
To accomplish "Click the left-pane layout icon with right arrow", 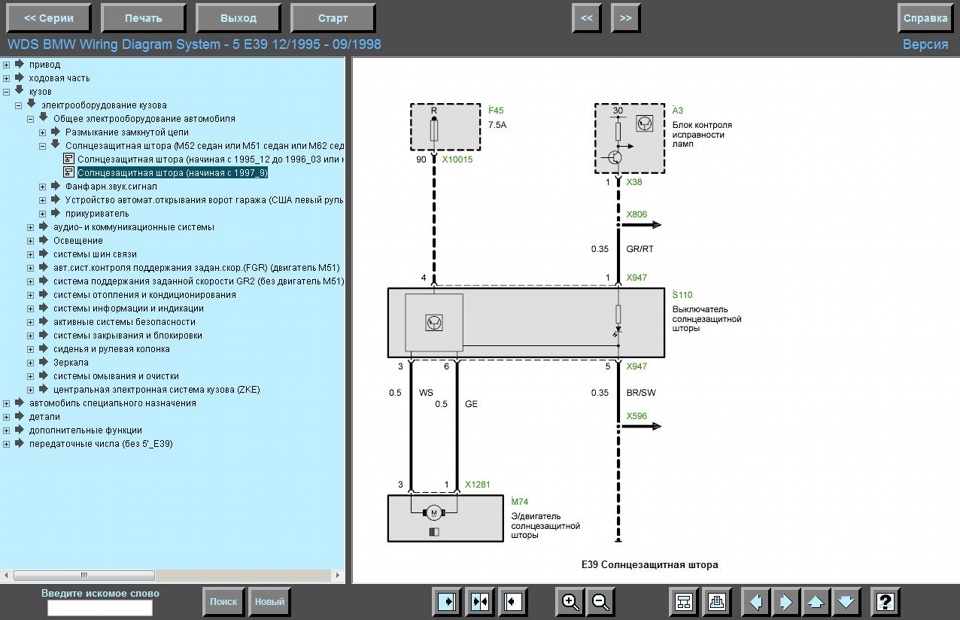I will point(447,602).
